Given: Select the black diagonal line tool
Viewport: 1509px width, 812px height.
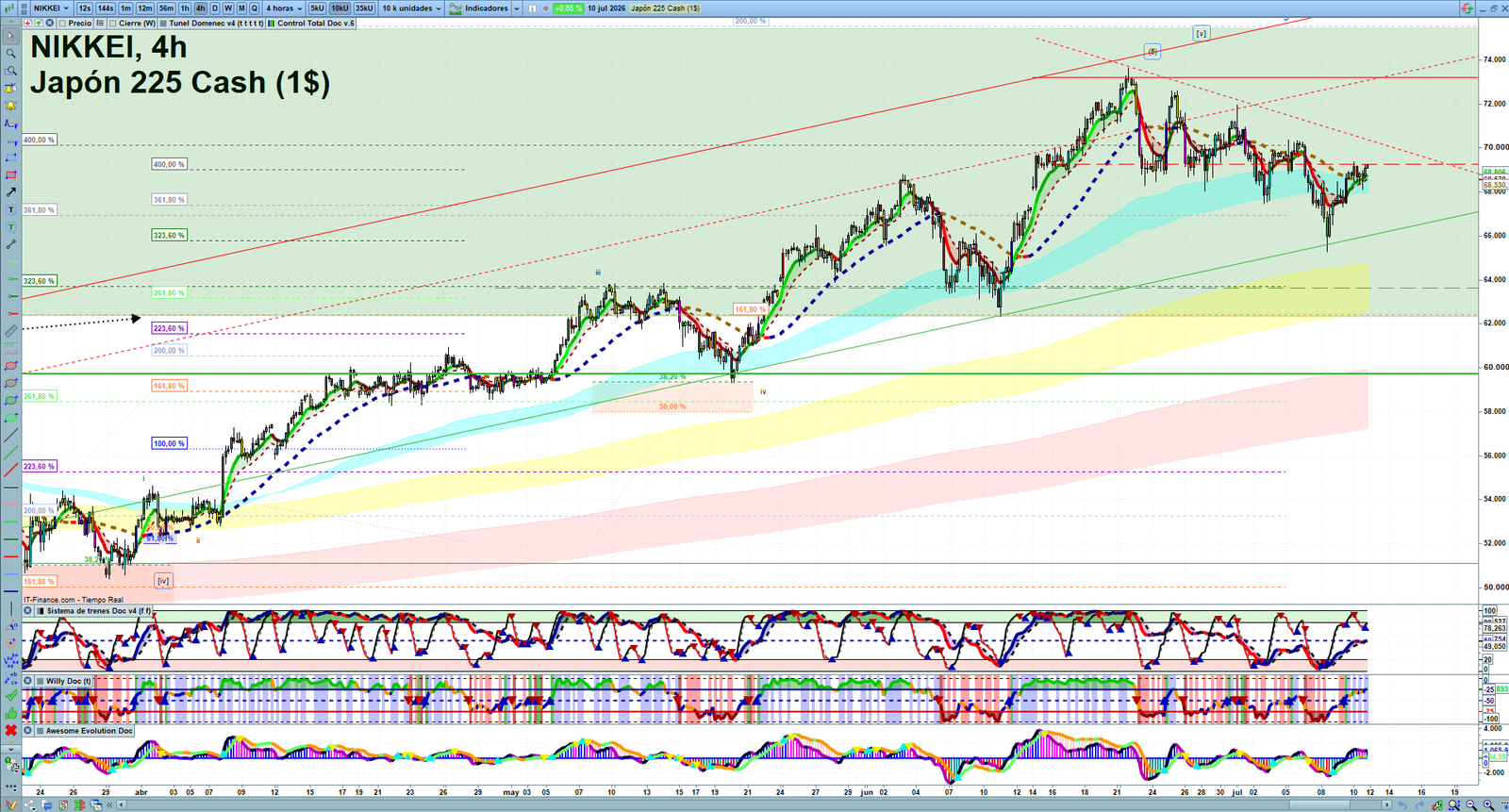Looking at the screenshot, I should 11,435.
